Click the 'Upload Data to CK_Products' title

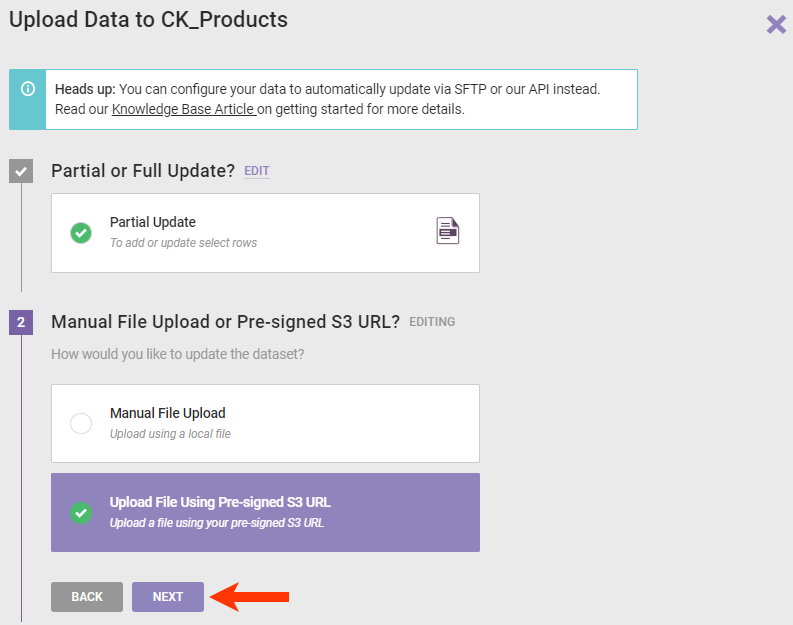point(148,19)
